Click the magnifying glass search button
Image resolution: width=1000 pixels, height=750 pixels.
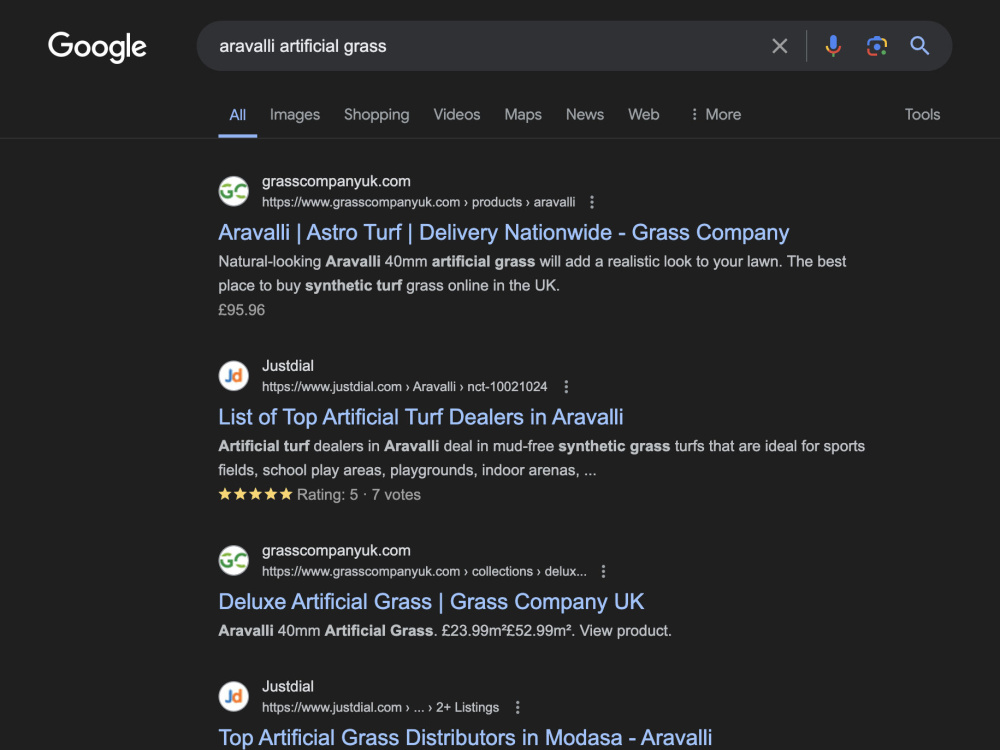pyautogui.click(x=920, y=46)
